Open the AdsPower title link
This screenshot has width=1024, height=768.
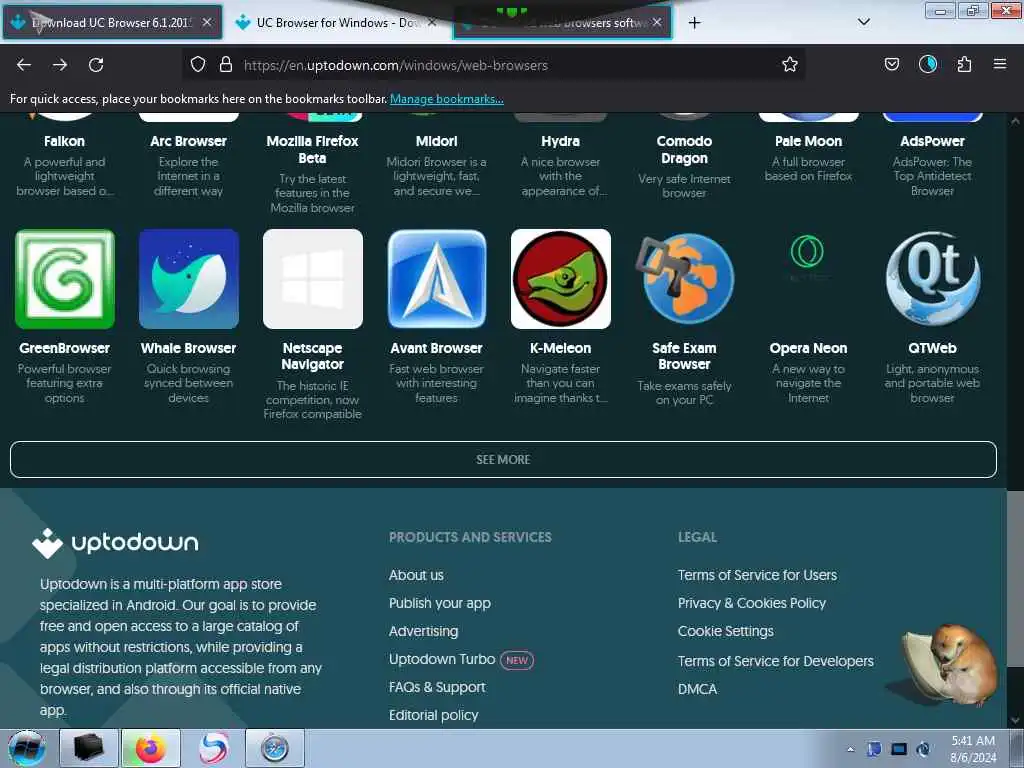point(933,141)
